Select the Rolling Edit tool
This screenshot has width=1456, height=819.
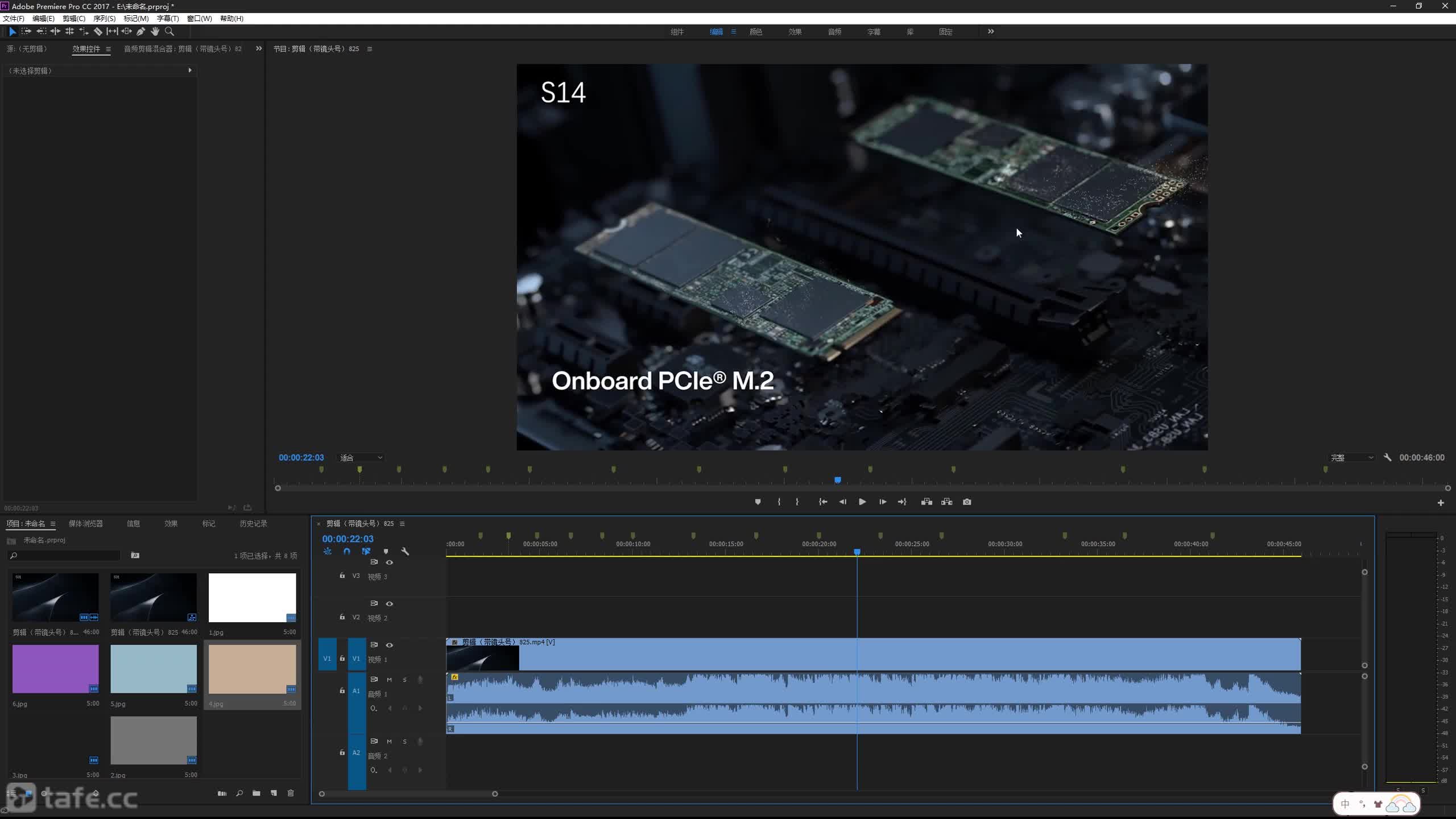point(69,32)
